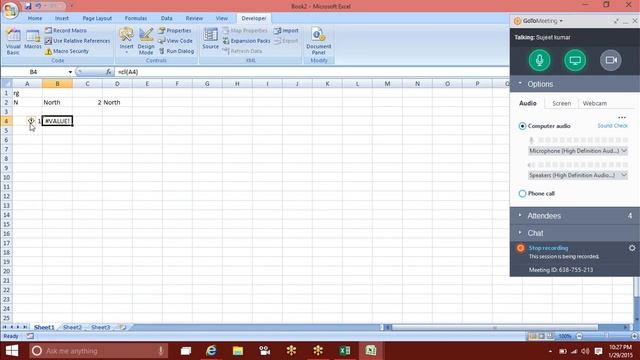Screen dimensions: 640x360
Task: Insert a new worksheet tab
Action: pos(122,327)
